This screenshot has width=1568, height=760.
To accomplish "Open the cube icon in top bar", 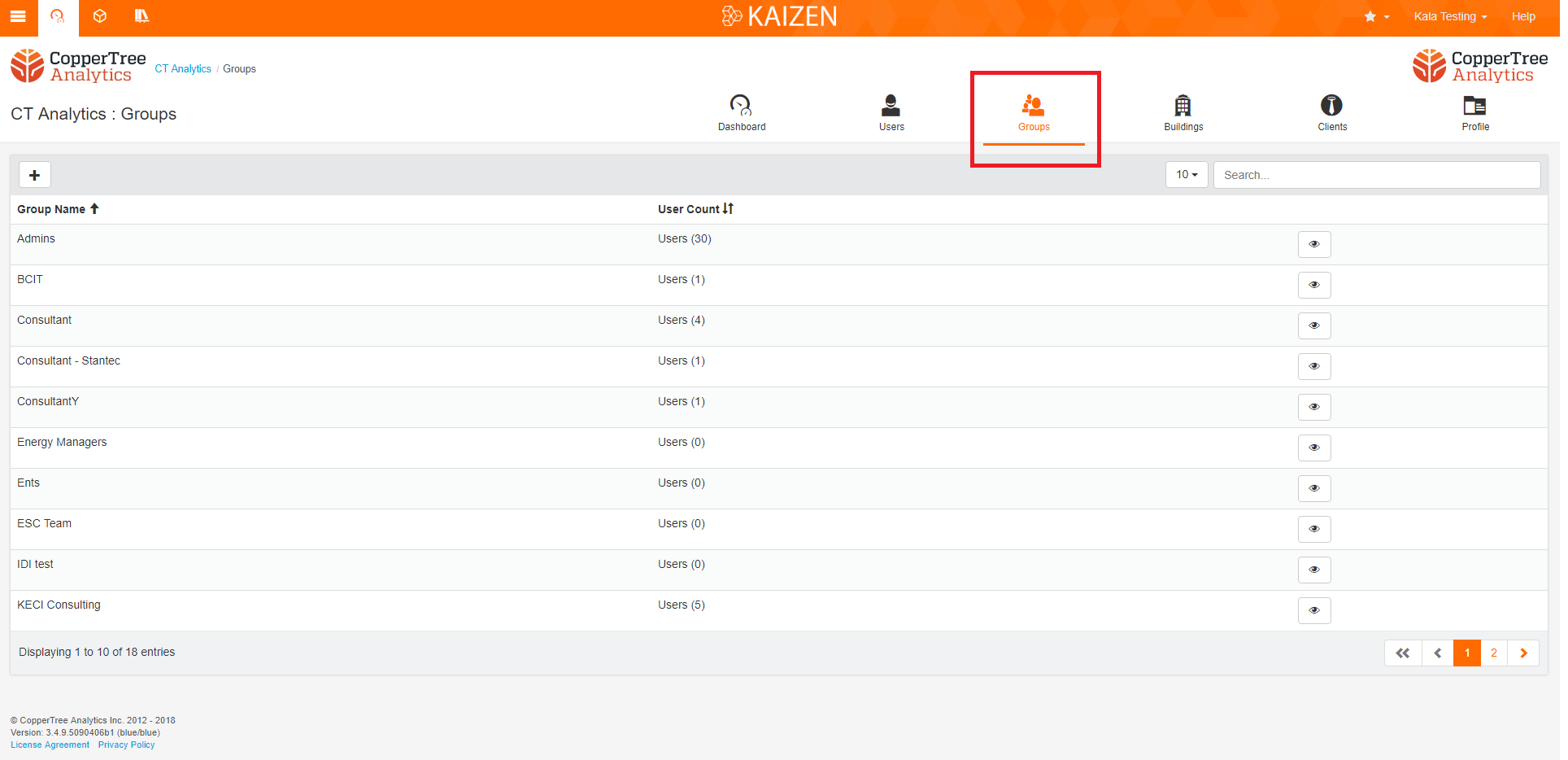I will tap(100, 16).
